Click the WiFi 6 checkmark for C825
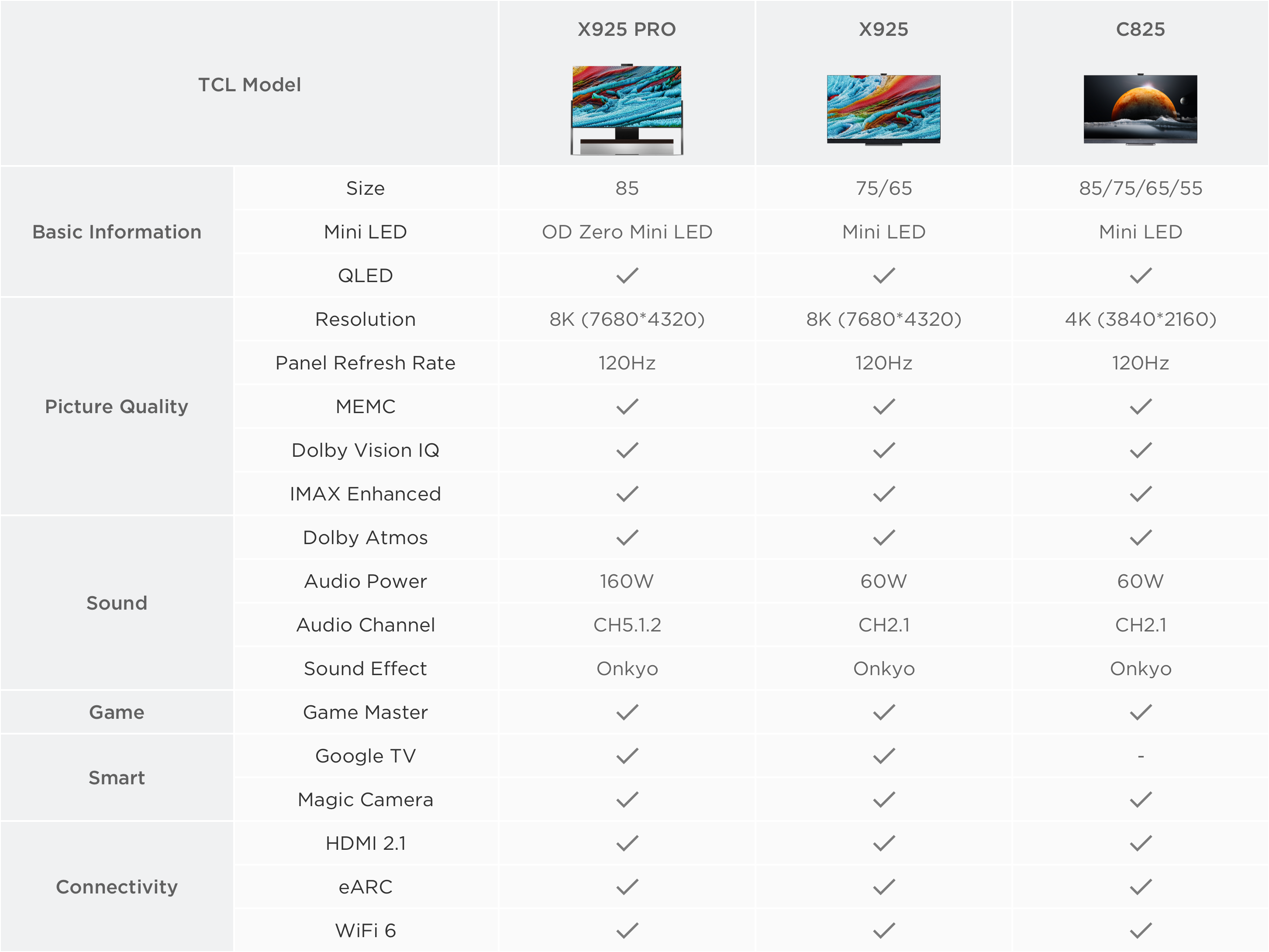Screen dimensions: 1269x952 tap(1141, 930)
